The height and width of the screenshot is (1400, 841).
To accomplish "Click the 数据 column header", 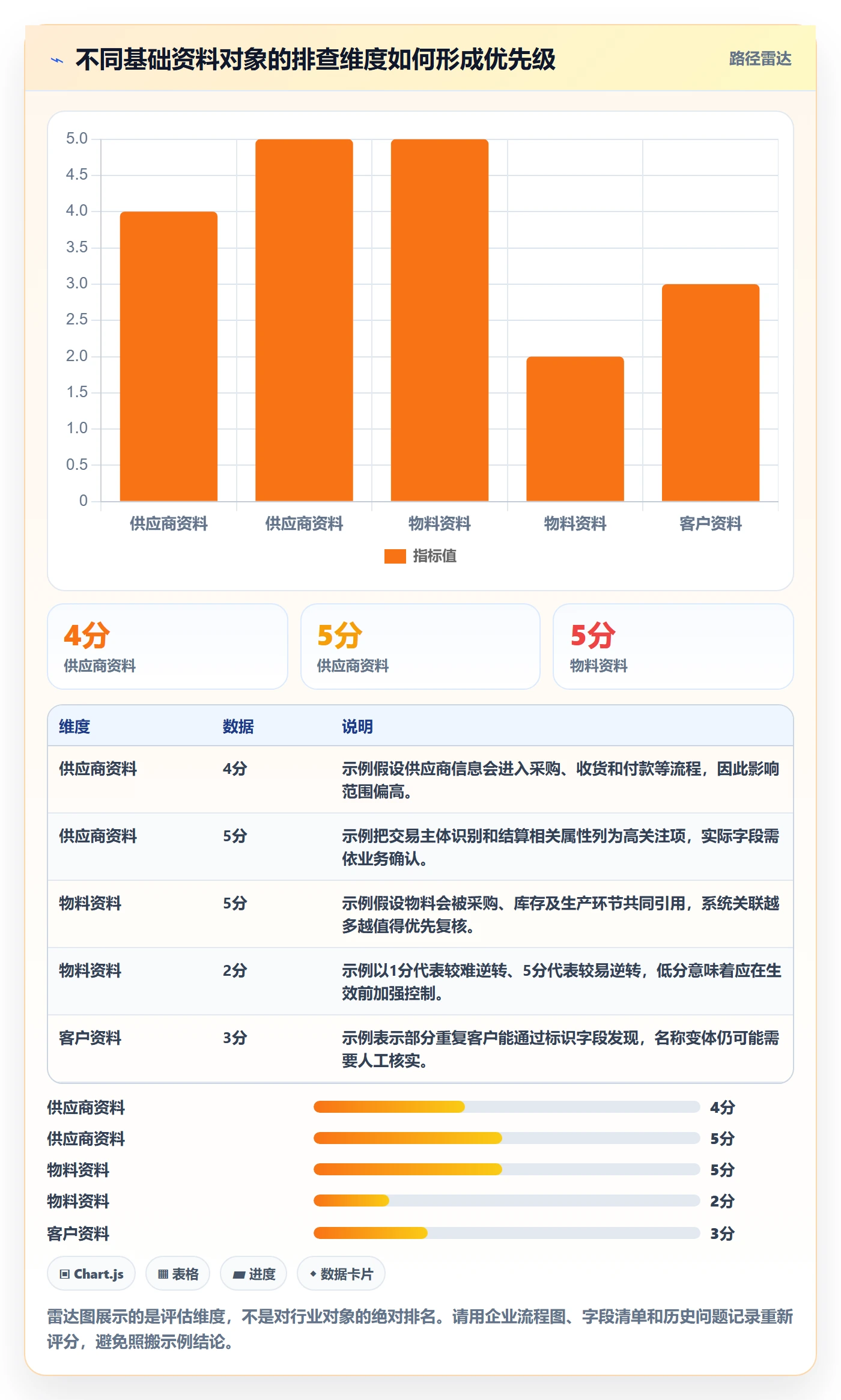I will click(x=238, y=727).
